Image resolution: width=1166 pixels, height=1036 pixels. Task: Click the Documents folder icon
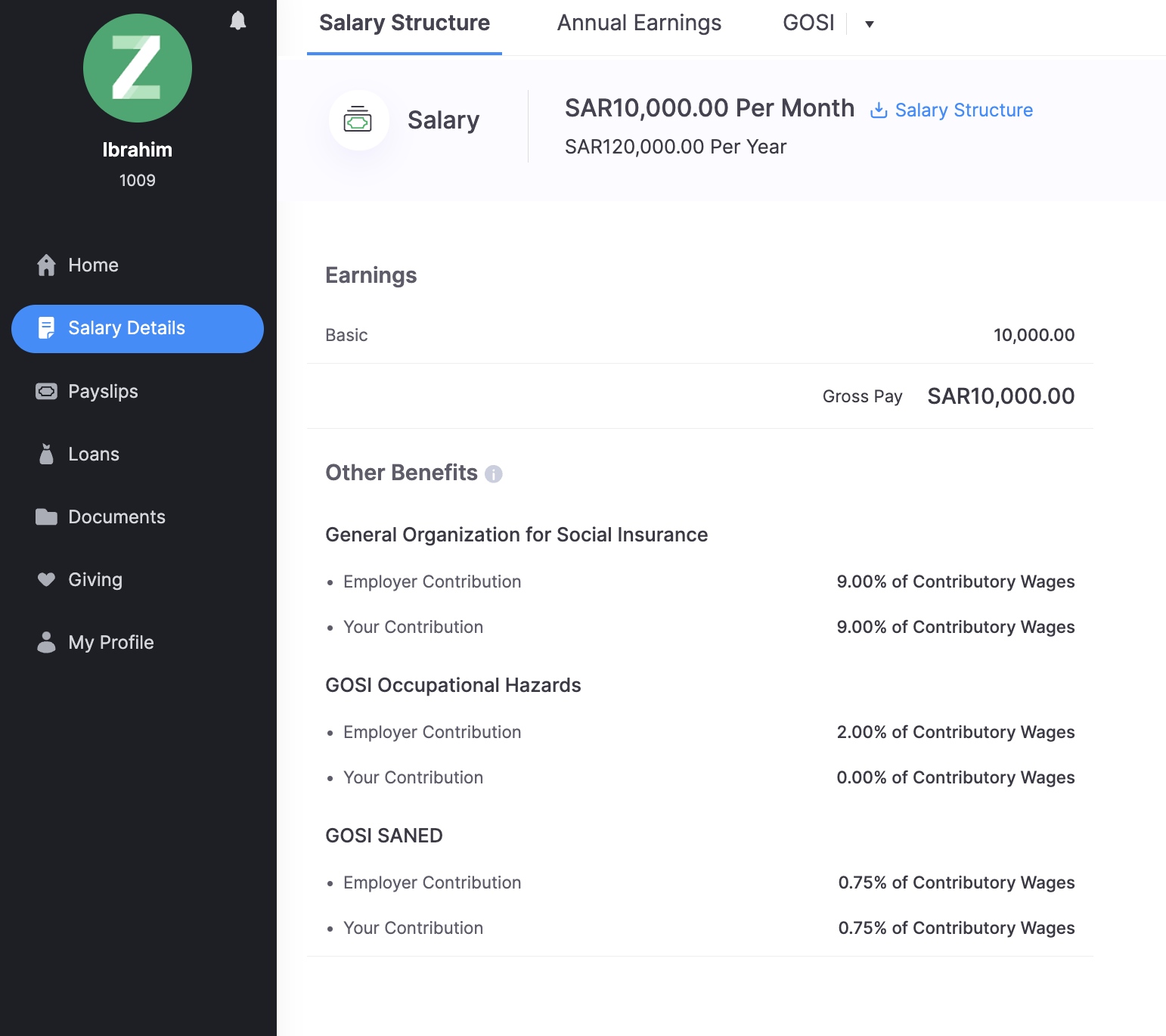tap(46, 517)
